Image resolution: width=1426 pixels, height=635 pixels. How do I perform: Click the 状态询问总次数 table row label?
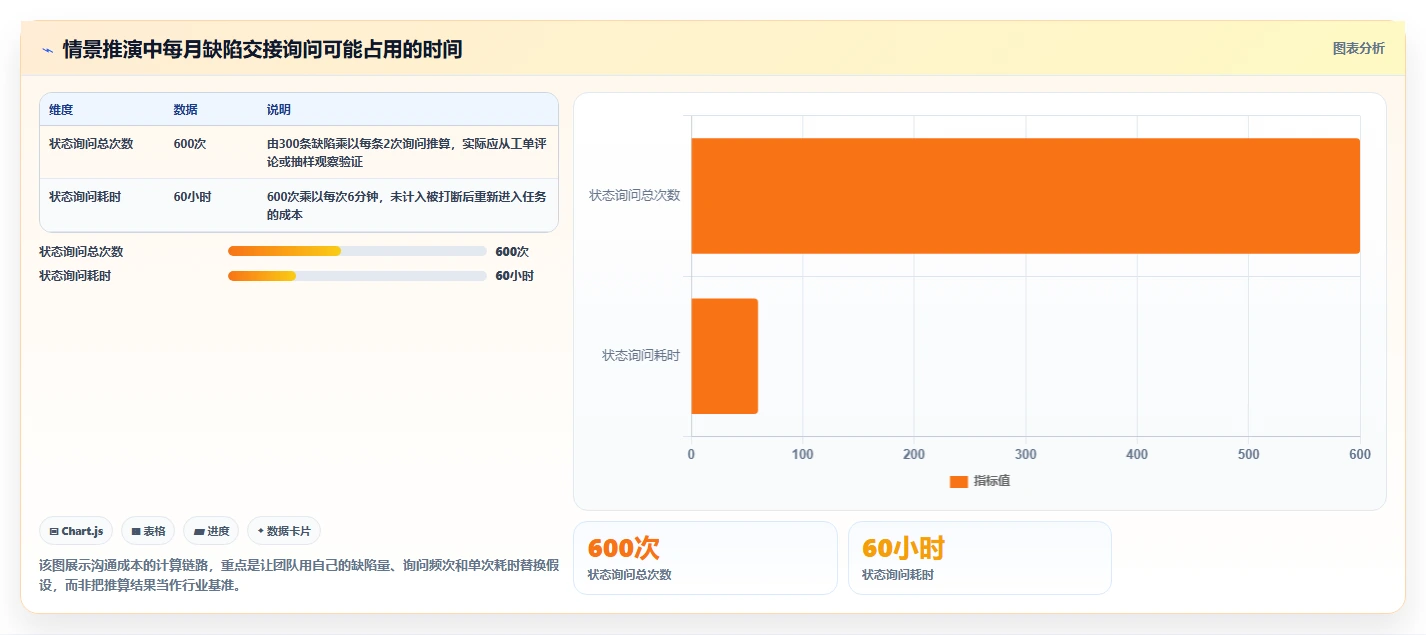(91, 144)
